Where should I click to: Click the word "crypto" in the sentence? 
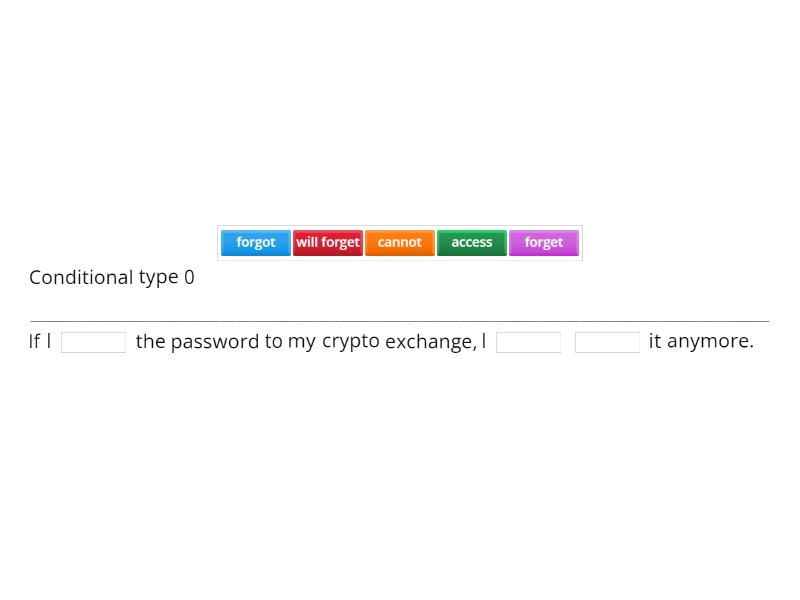click(x=350, y=341)
